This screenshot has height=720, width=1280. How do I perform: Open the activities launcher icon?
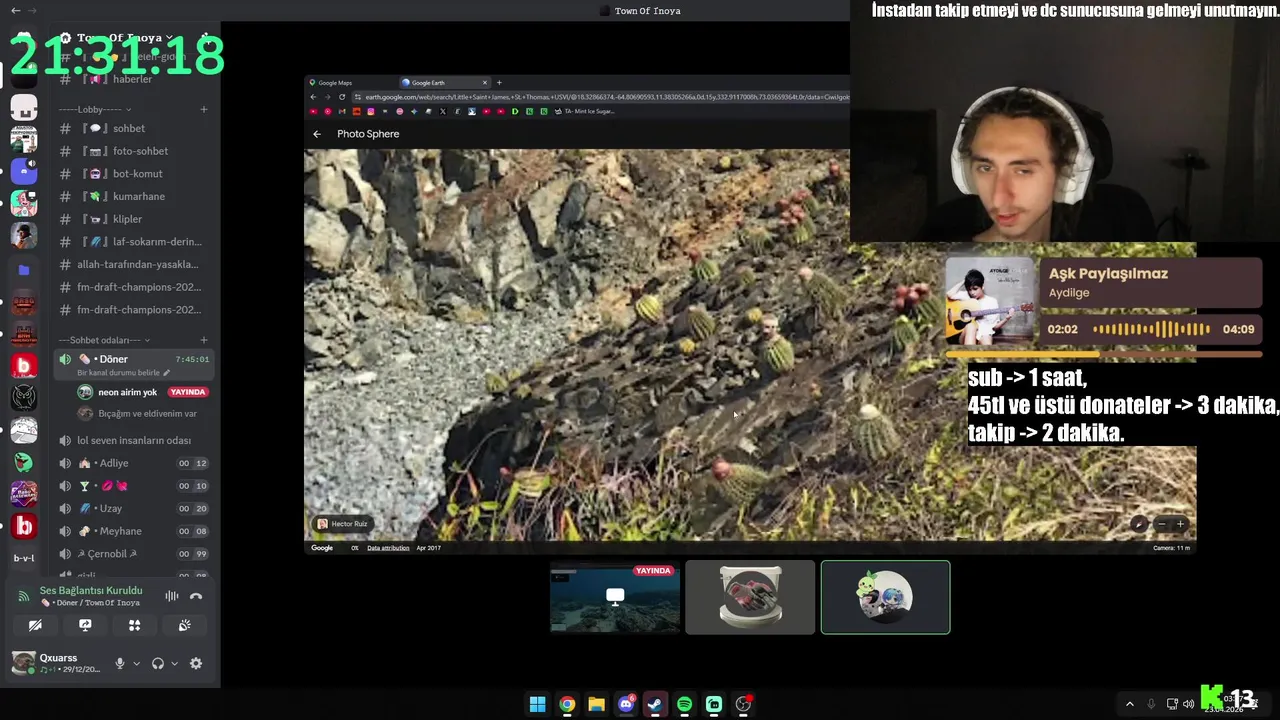coord(135,625)
